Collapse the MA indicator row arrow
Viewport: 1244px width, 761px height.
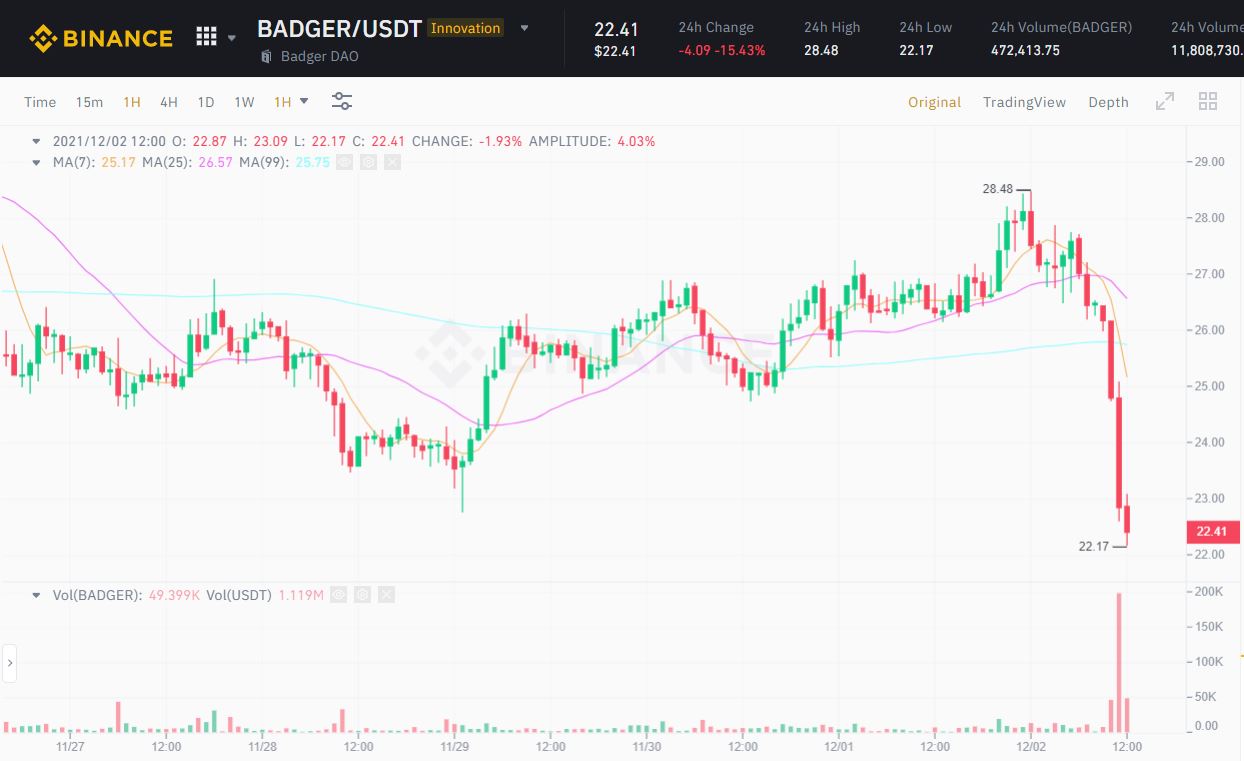coord(37,162)
